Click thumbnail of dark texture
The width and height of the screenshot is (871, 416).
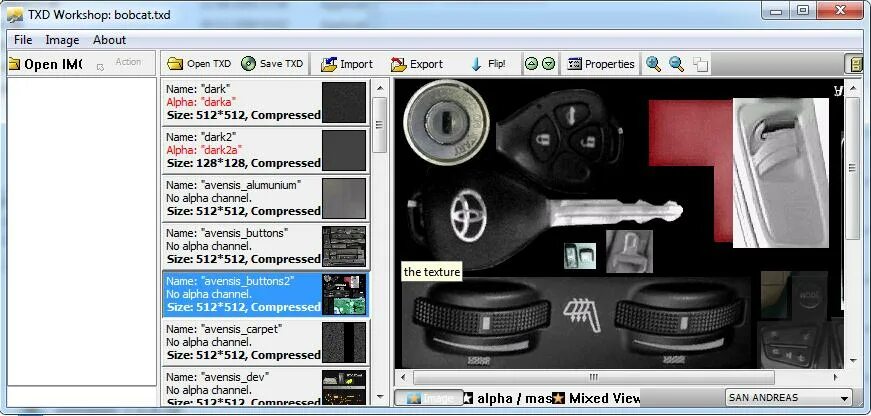[344, 102]
